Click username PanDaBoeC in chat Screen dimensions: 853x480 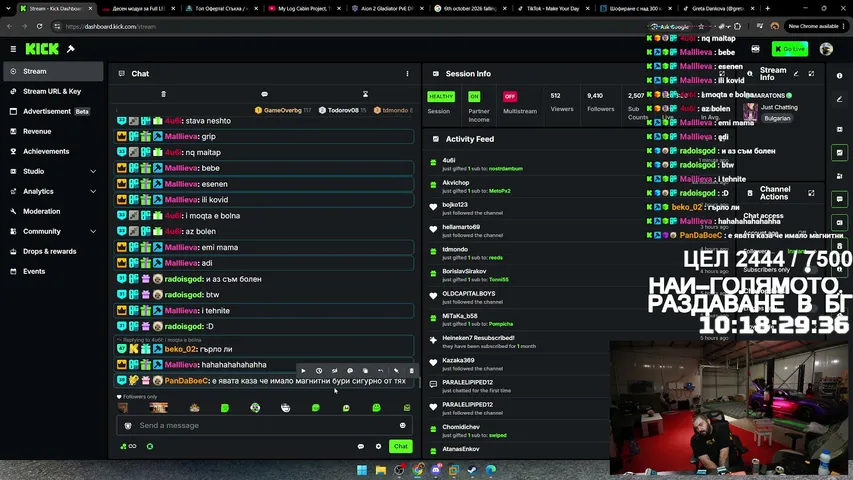186,381
